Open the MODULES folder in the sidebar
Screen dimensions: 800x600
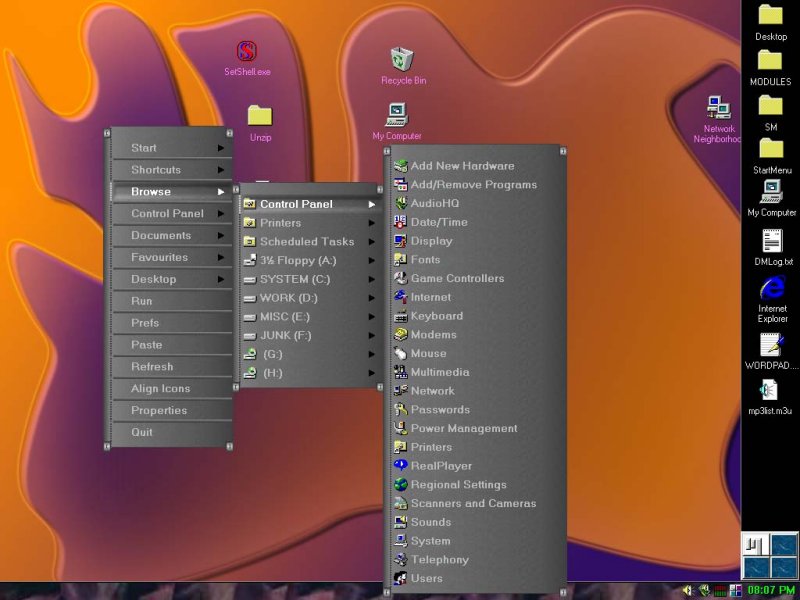pos(770,60)
